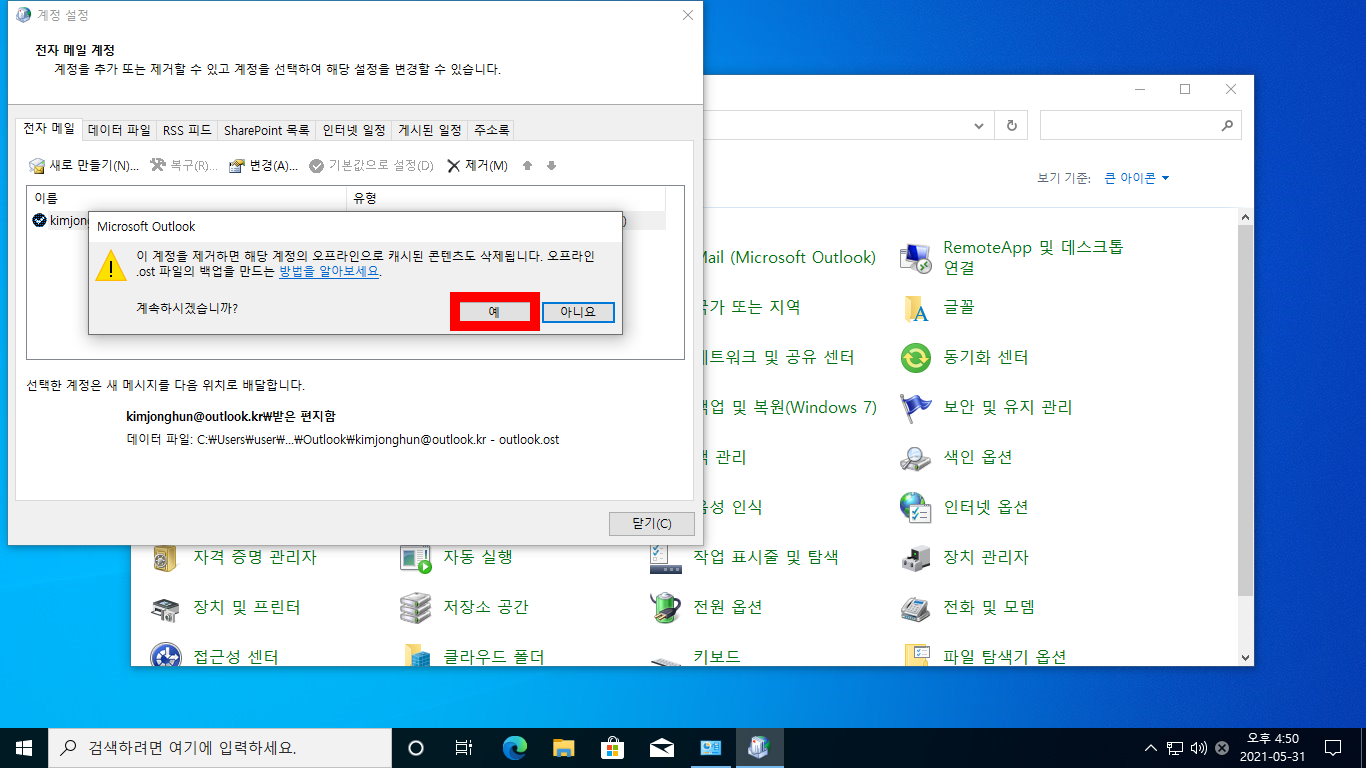Open 전화 및 모뎀 in Control Panel
The height and width of the screenshot is (768, 1366).
tap(967, 607)
